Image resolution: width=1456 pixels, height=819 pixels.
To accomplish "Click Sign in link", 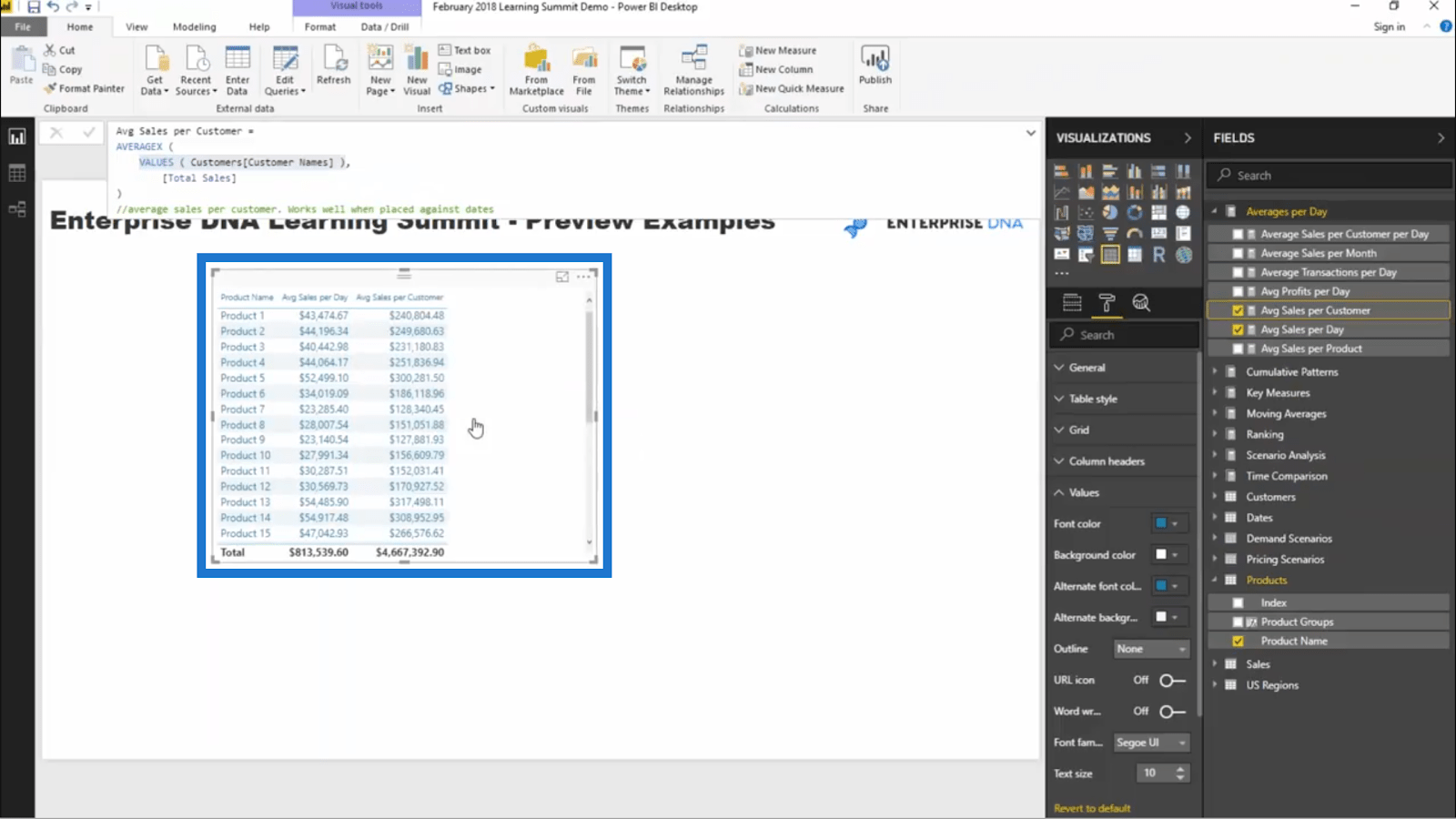I will 1390,27.
